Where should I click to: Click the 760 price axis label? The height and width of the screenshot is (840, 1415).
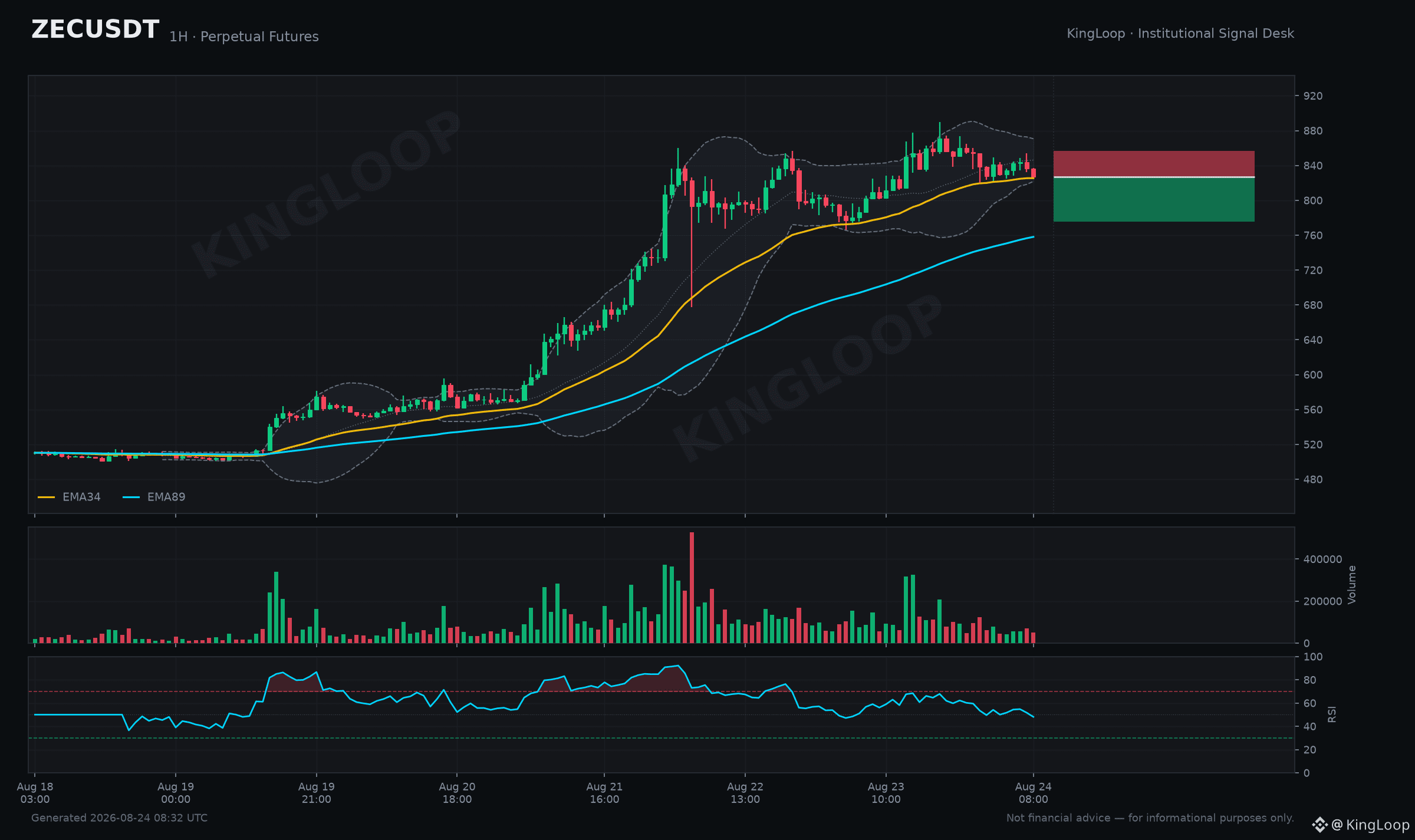(1313, 235)
